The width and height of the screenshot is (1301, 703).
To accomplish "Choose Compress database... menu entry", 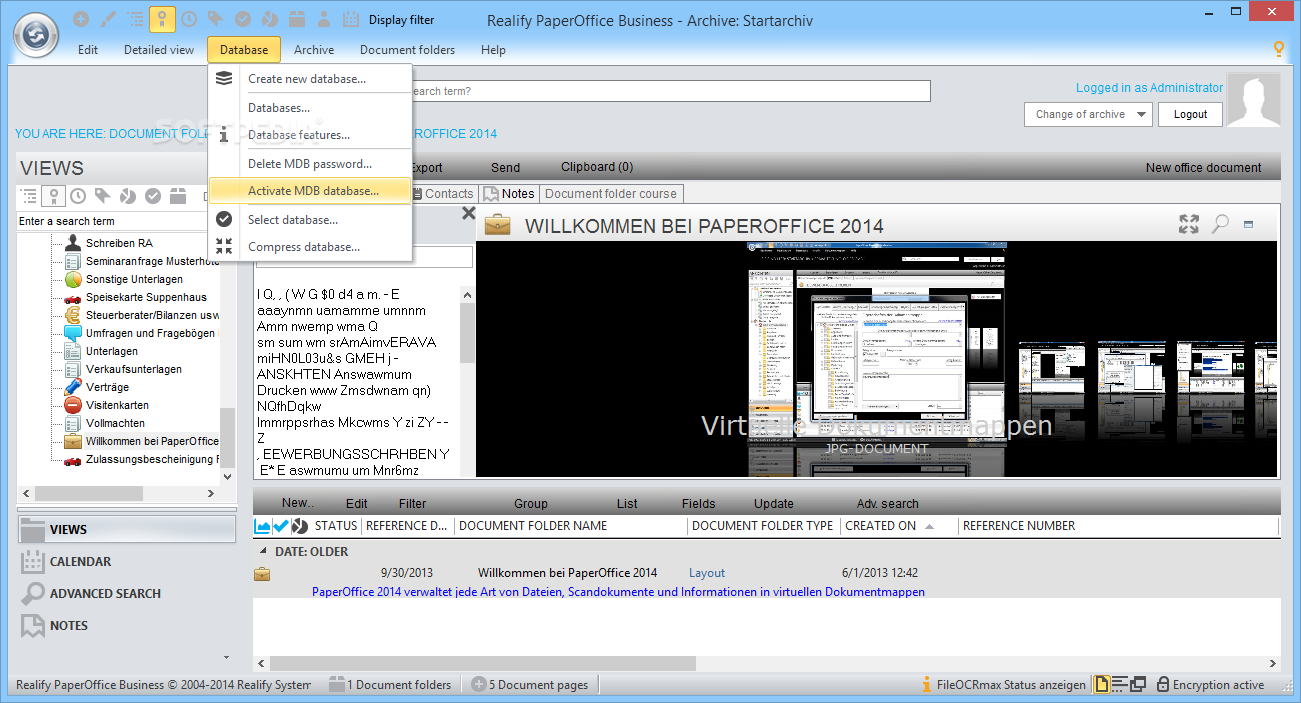I will click(310, 247).
